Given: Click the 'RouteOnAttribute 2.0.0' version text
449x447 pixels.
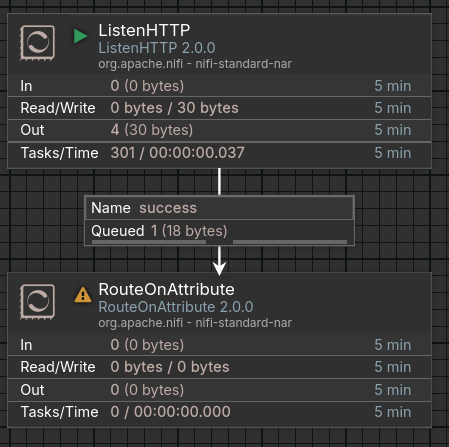Looking at the screenshot, I should pyautogui.click(x=176, y=307).
